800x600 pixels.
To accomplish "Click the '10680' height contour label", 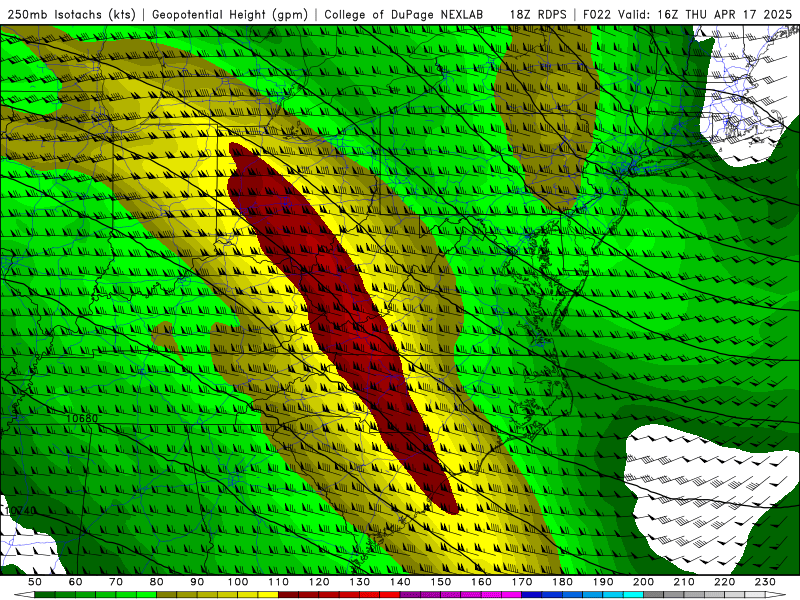I will pos(82,418).
